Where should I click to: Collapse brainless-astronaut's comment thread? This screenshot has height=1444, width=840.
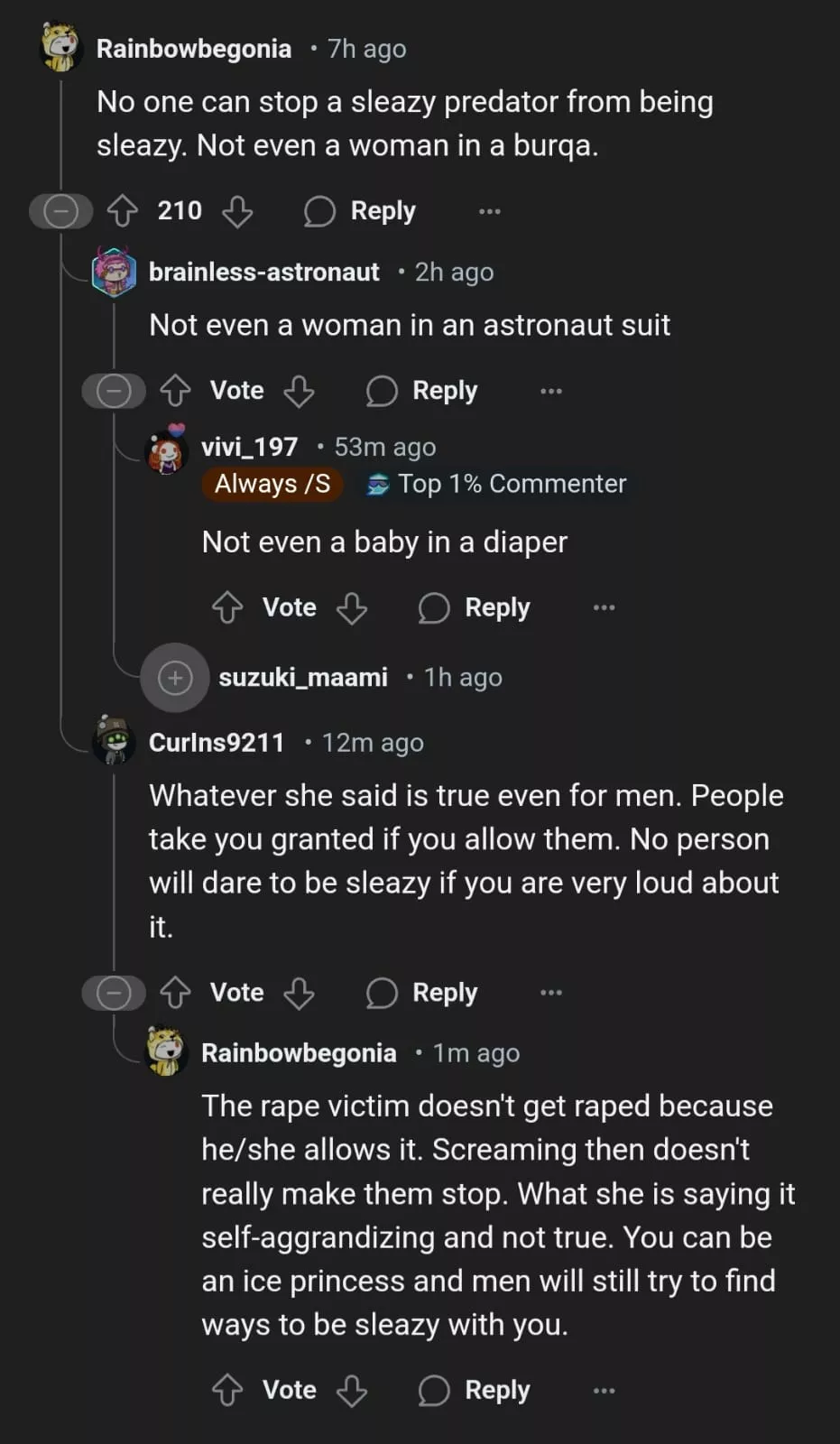point(114,391)
